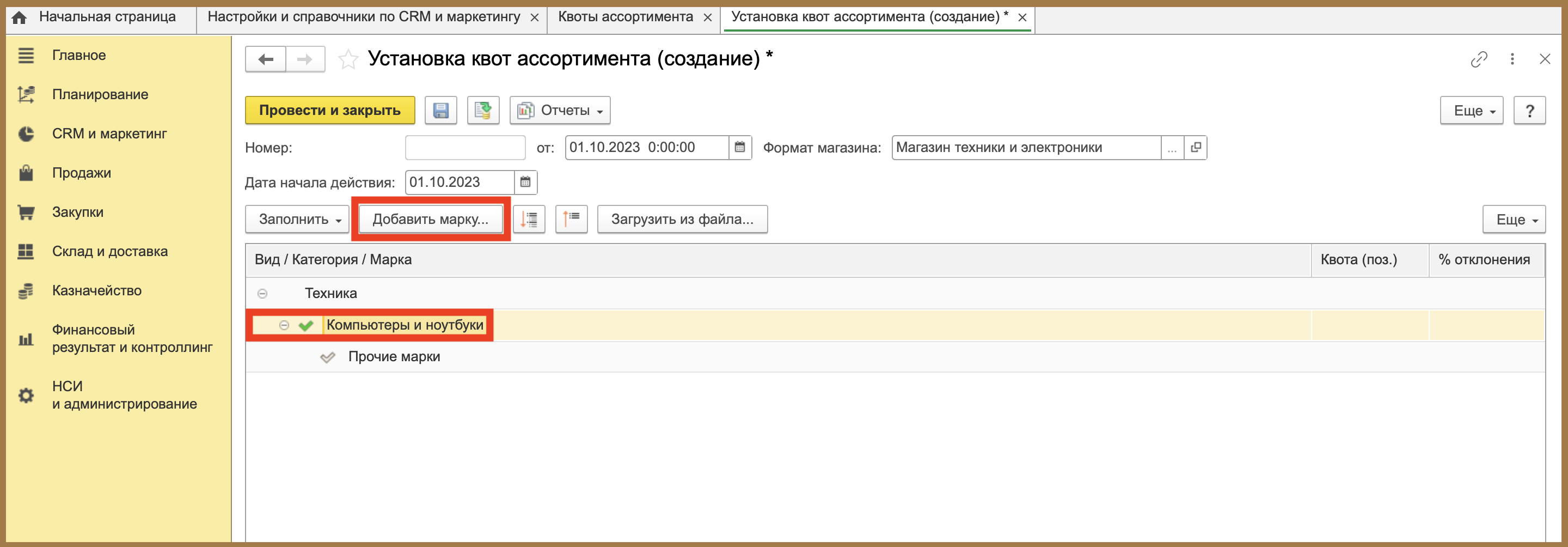Image resolution: width=1568 pixels, height=547 pixels.
Task: Open calendar for Дата начала действия
Action: (525, 182)
